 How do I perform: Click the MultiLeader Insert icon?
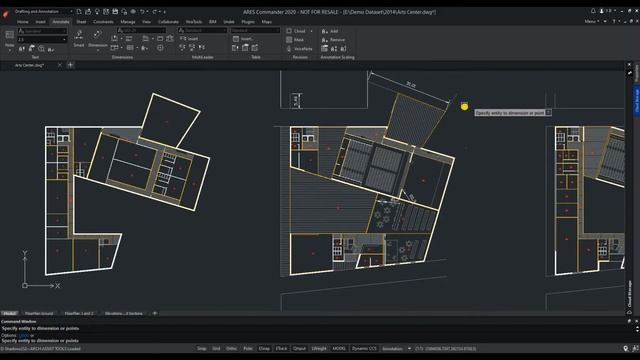click(x=183, y=39)
